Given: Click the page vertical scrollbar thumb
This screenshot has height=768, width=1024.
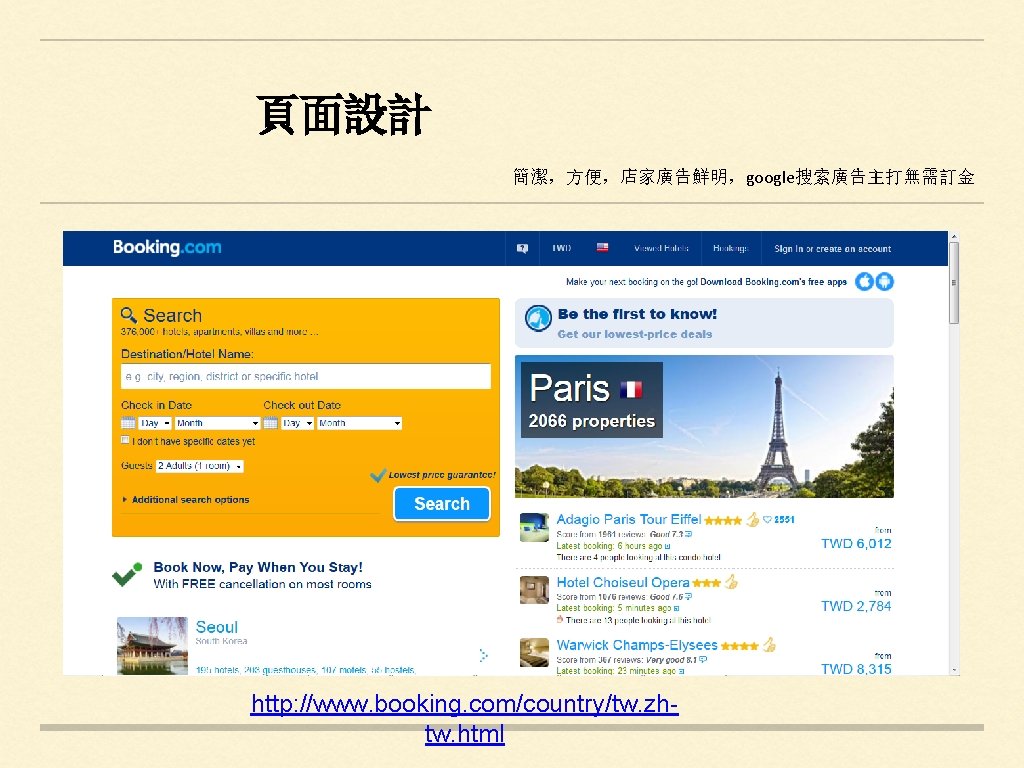Looking at the screenshot, I should point(954,283).
